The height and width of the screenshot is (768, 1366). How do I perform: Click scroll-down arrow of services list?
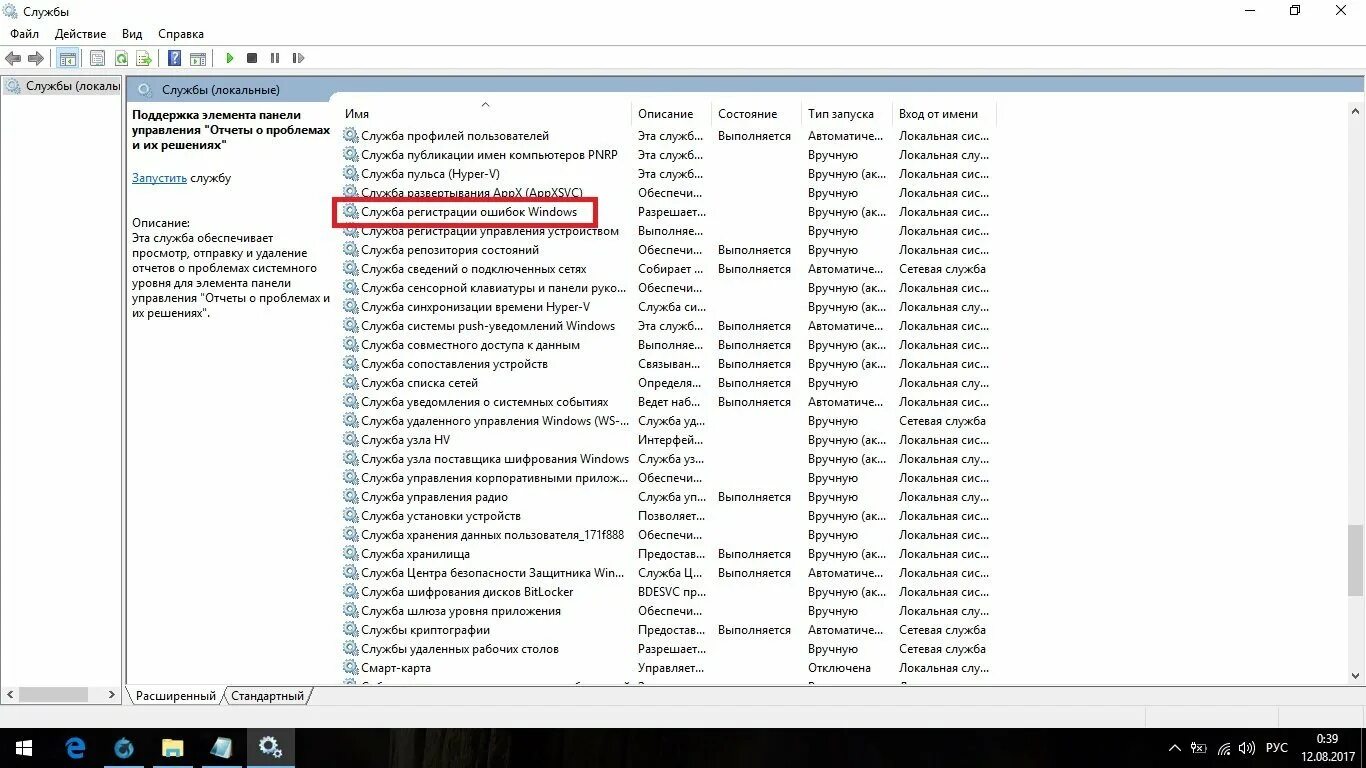tap(1357, 676)
